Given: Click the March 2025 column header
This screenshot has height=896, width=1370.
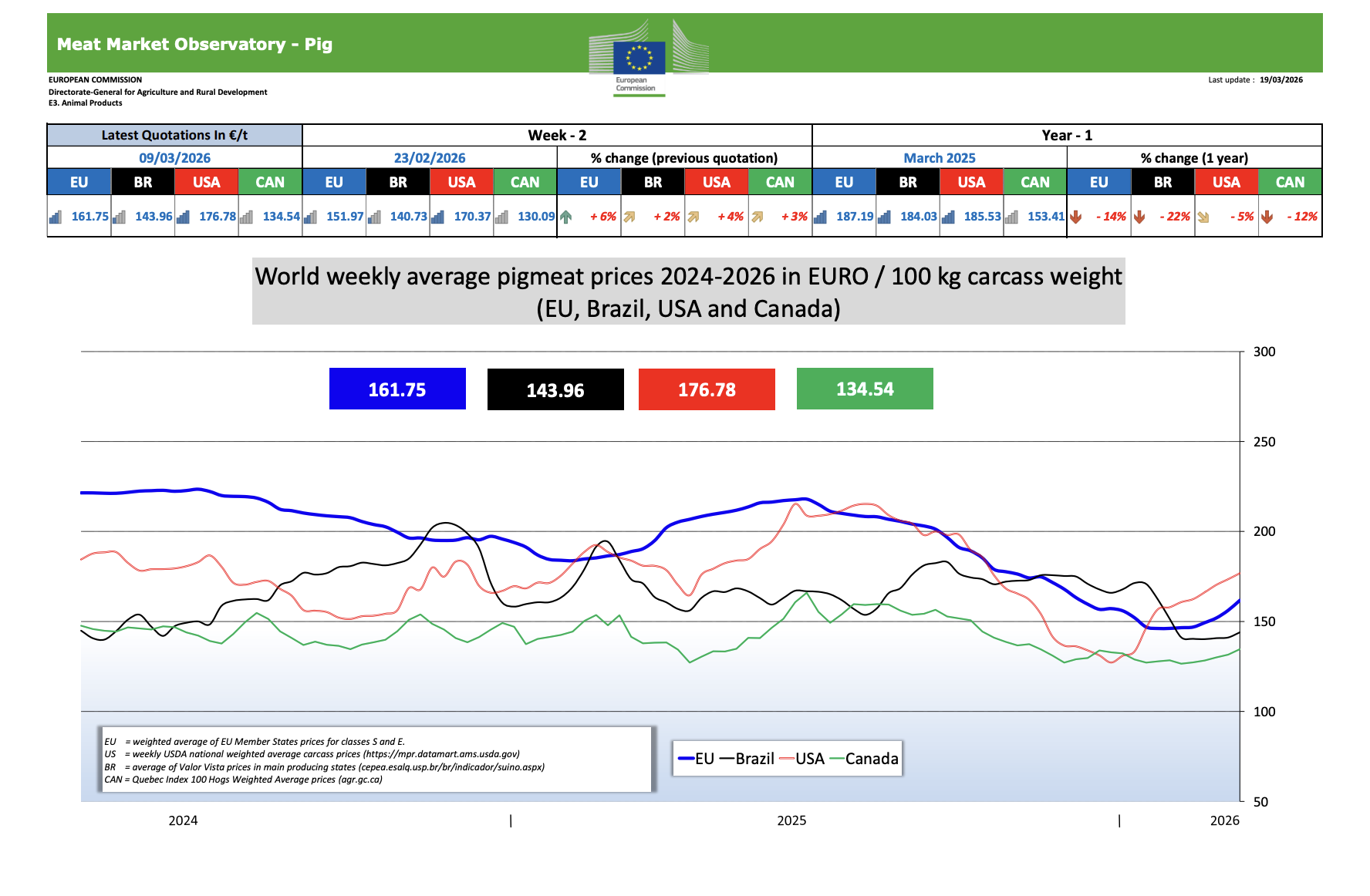Looking at the screenshot, I should pyautogui.click(x=939, y=158).
